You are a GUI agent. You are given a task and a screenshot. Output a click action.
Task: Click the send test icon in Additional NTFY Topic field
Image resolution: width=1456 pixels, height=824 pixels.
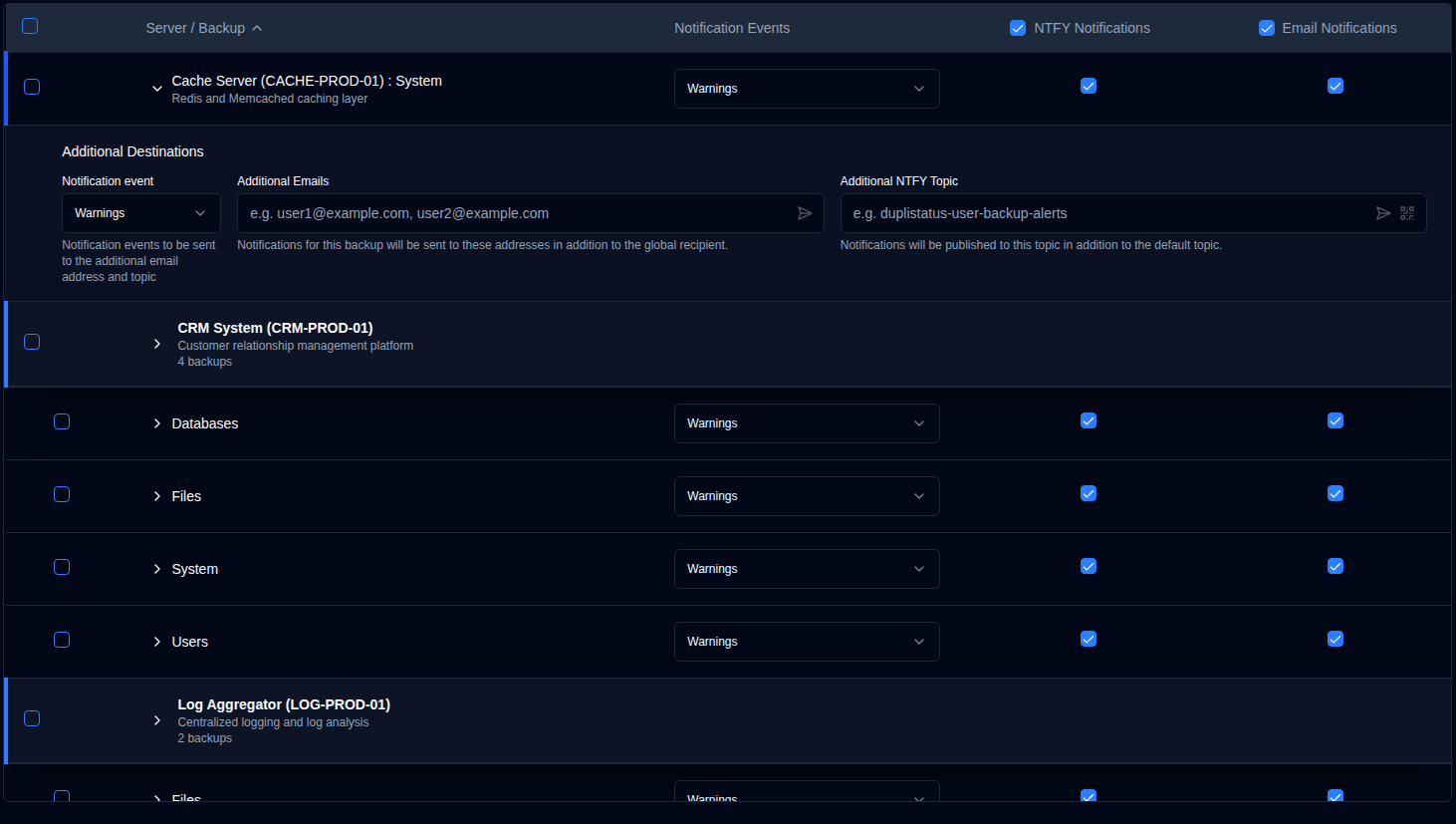pyautogui.click(x=1383, y=212)
